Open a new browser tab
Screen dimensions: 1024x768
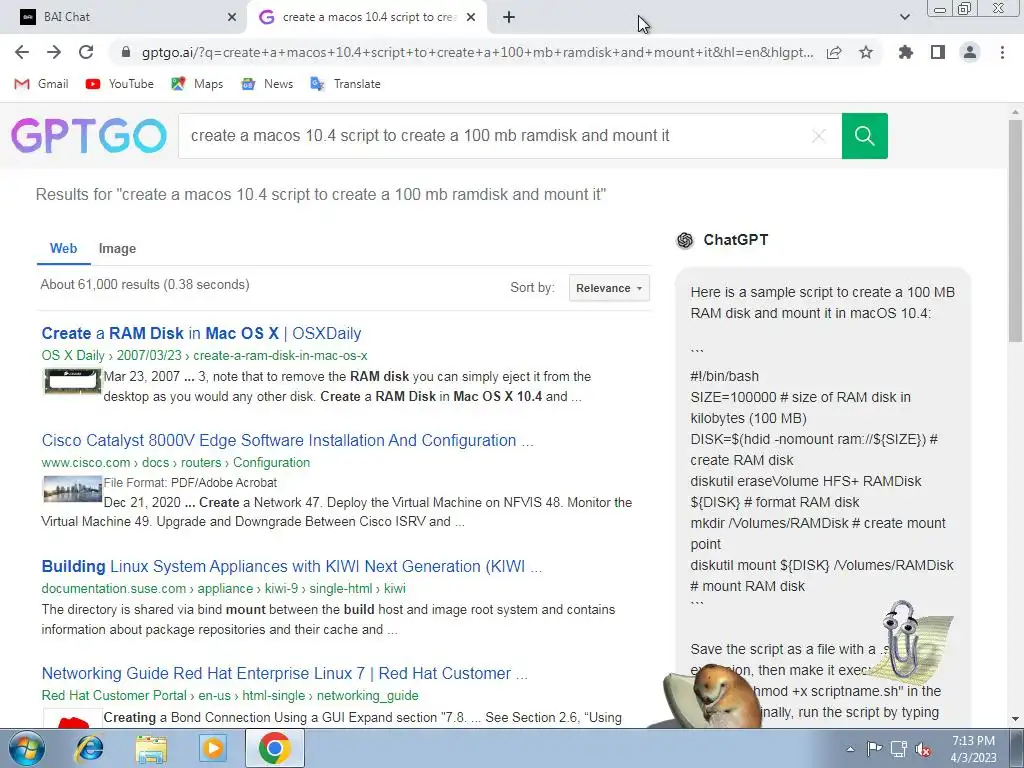click(509, 18)
